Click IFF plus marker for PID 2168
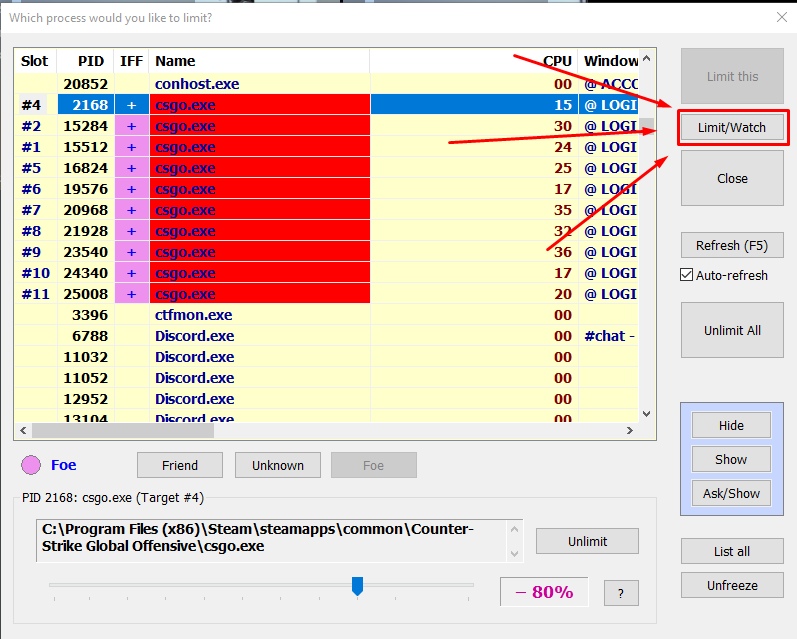The width and height of the screenshot is (797, 639). 132,105
